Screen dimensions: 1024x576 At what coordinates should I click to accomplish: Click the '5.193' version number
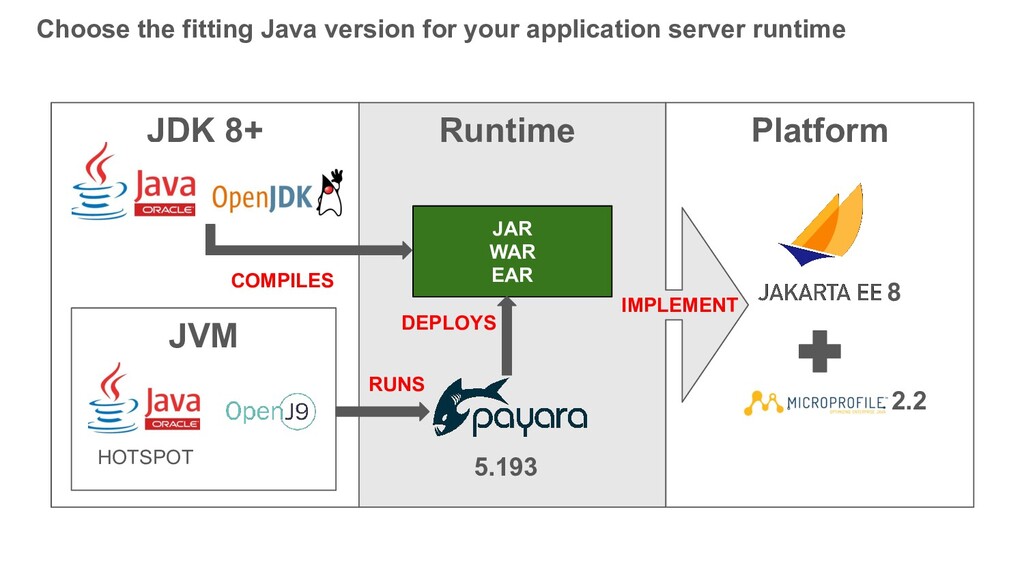coord(505,467)
